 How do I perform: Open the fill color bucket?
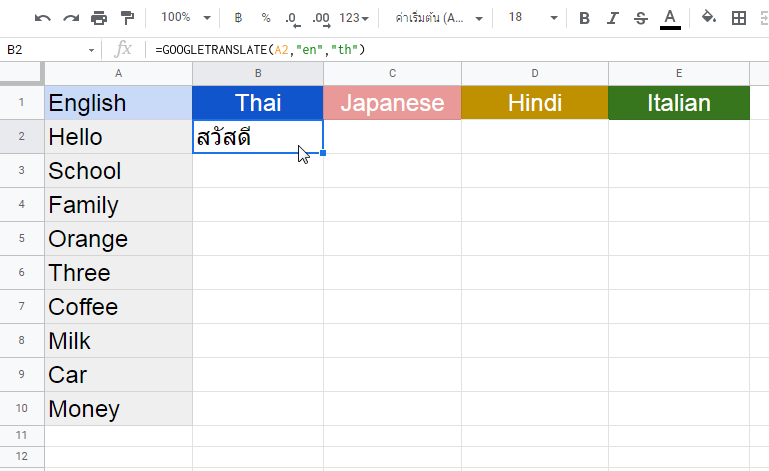(x=709, y=18)
